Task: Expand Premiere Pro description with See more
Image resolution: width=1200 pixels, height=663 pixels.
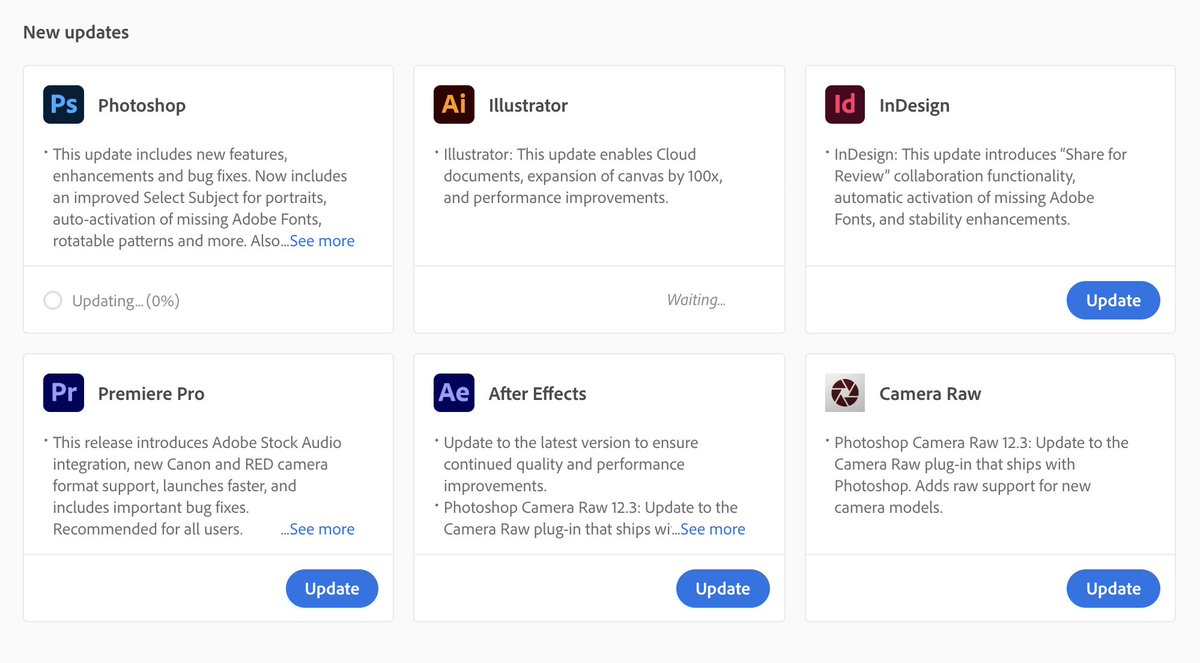Action: click(322, 529)
